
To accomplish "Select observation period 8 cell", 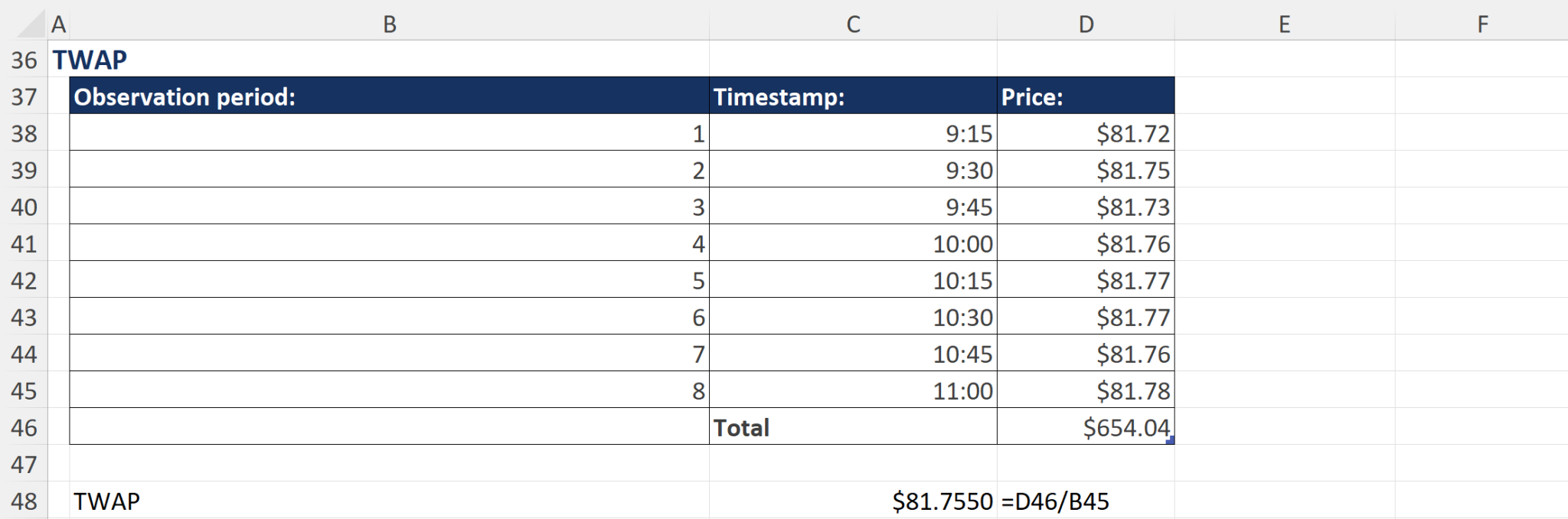I will tap(389, 390).
